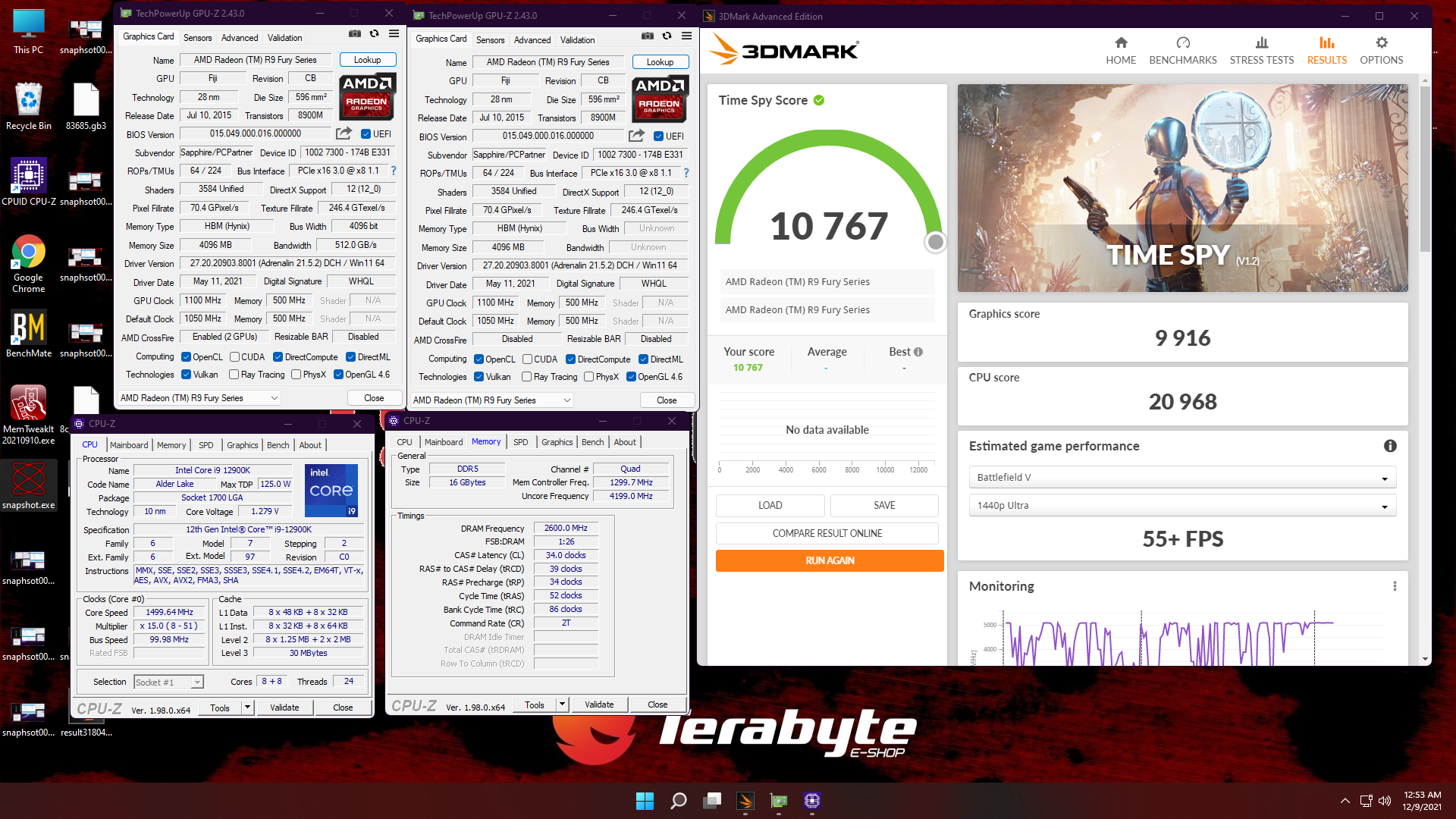The image size is (1456, 819).
Task: Toggle DirectML checkbox in right GPU-Z window
Action: (x=643, y=359)
